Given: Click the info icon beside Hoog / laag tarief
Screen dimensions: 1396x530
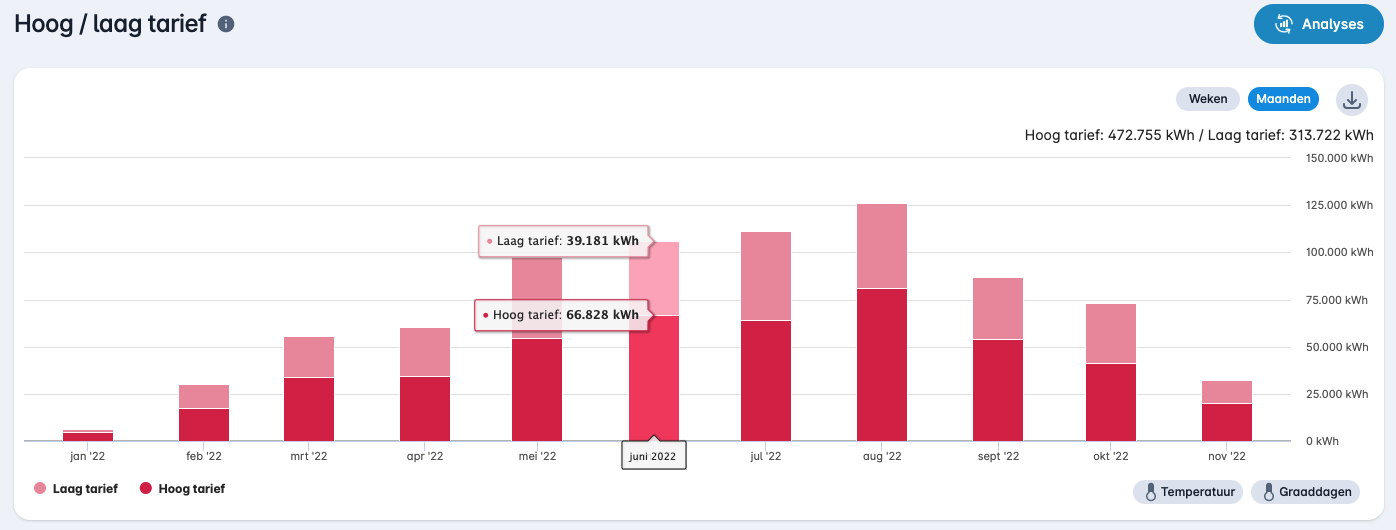Looking at the screenshot, I should pyautogui.click(x=226, y=24).
